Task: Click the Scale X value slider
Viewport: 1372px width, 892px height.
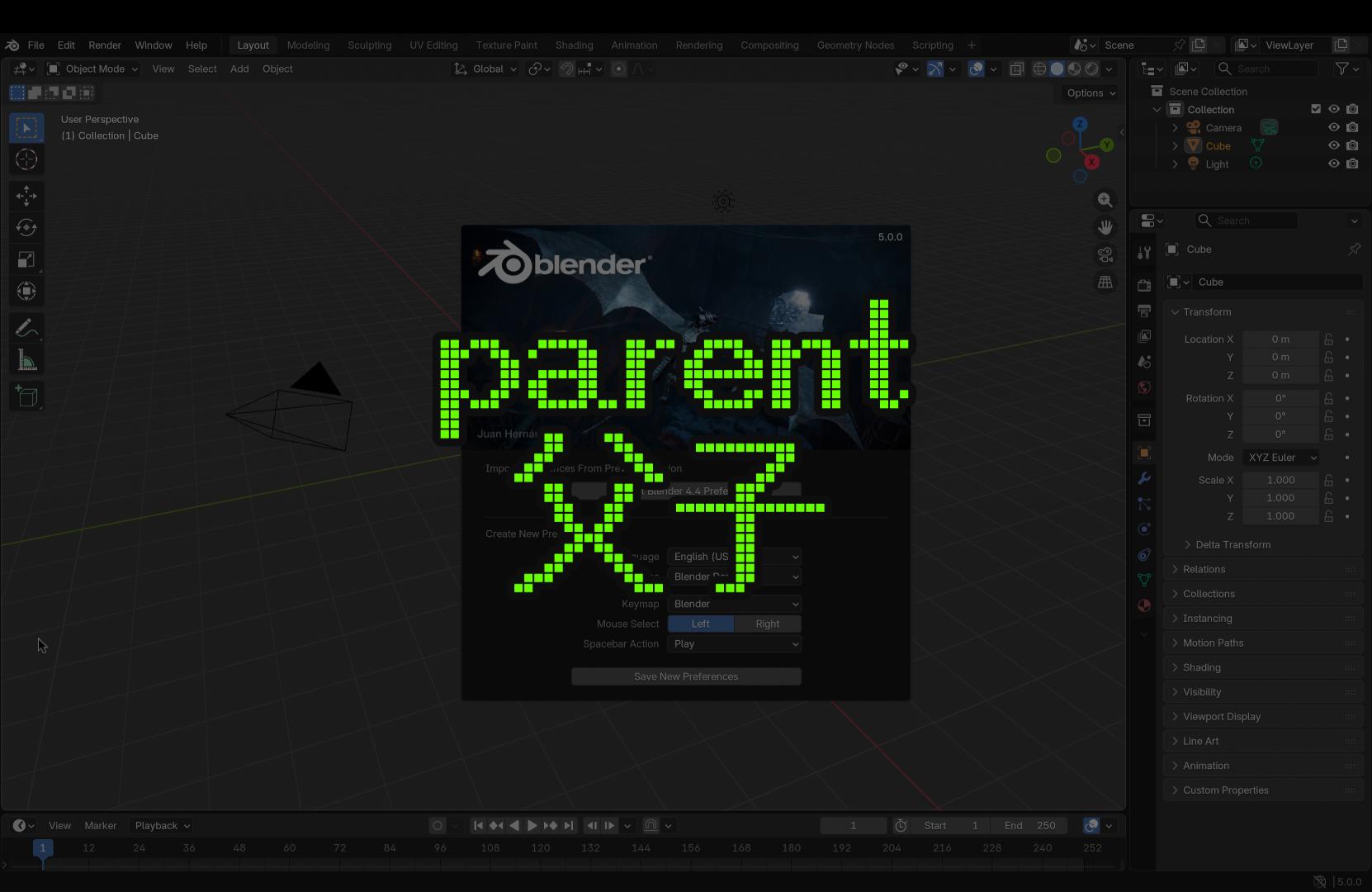Action: pos(1280,480)
